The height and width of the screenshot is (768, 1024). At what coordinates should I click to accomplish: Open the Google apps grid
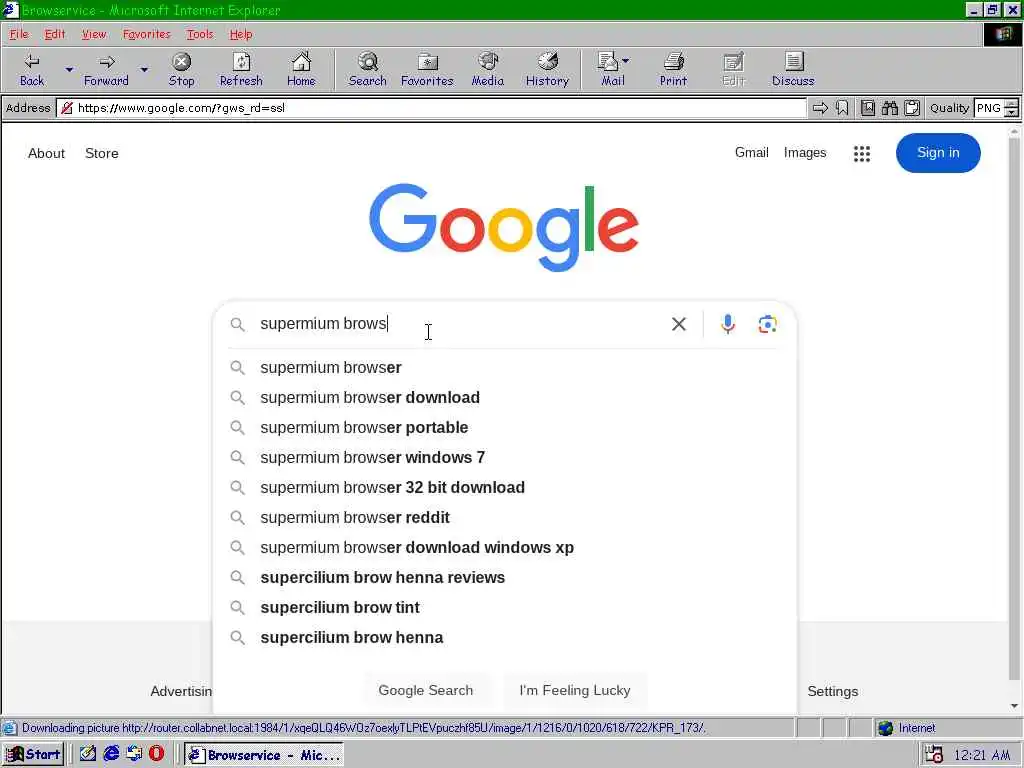click(861, 153)
